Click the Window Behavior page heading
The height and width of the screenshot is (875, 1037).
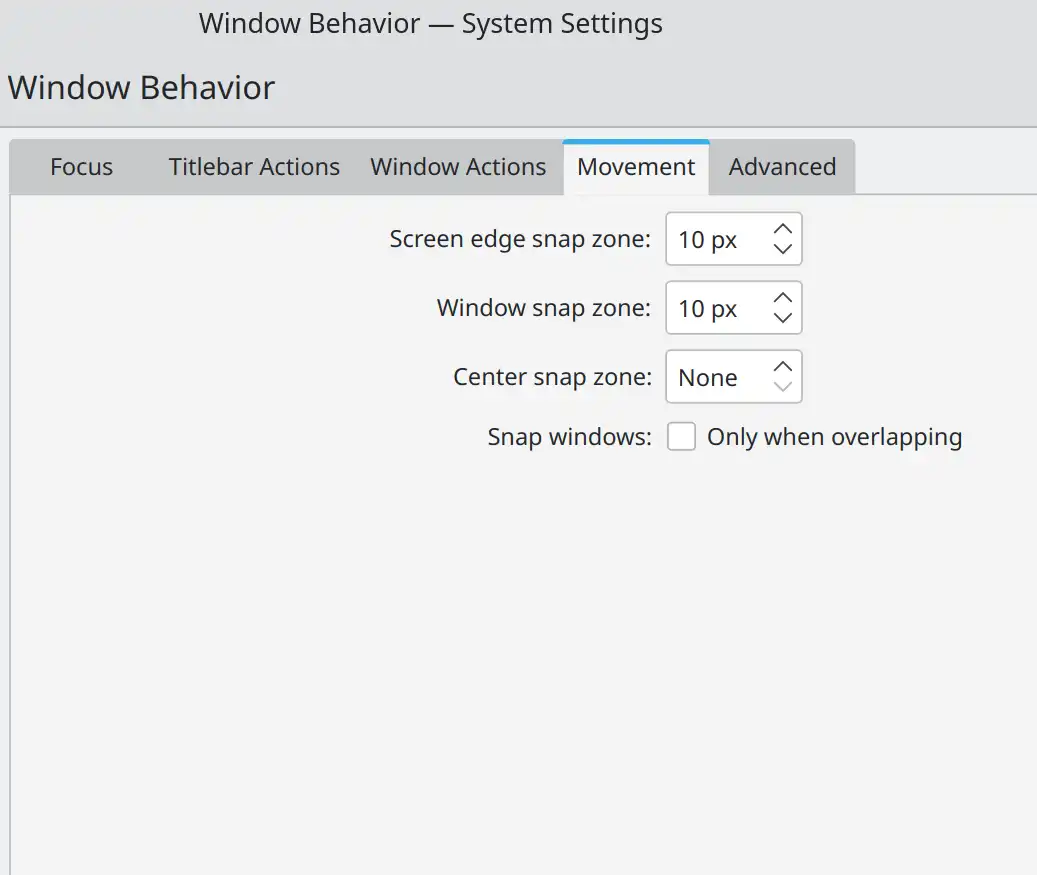click(141, 88)
